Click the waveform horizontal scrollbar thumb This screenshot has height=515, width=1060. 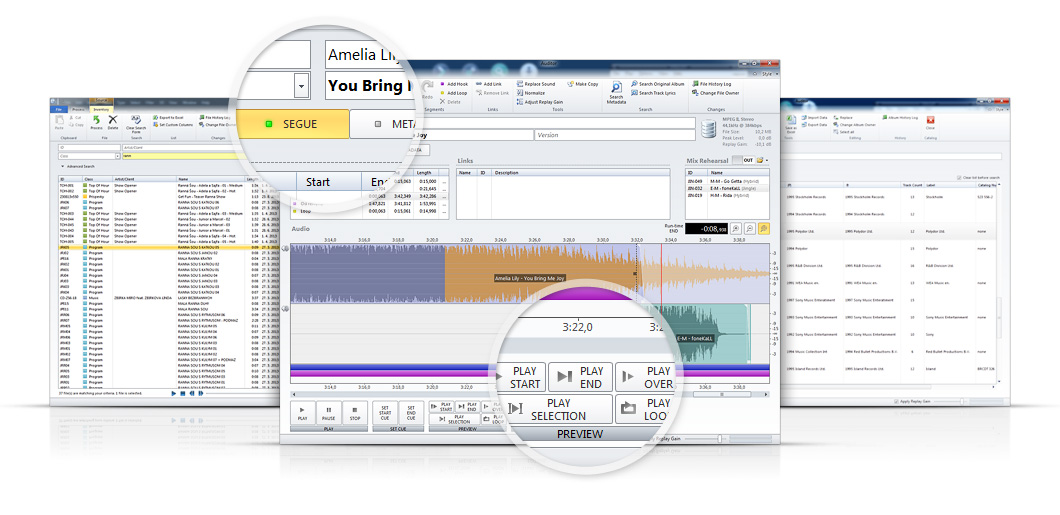722,394
